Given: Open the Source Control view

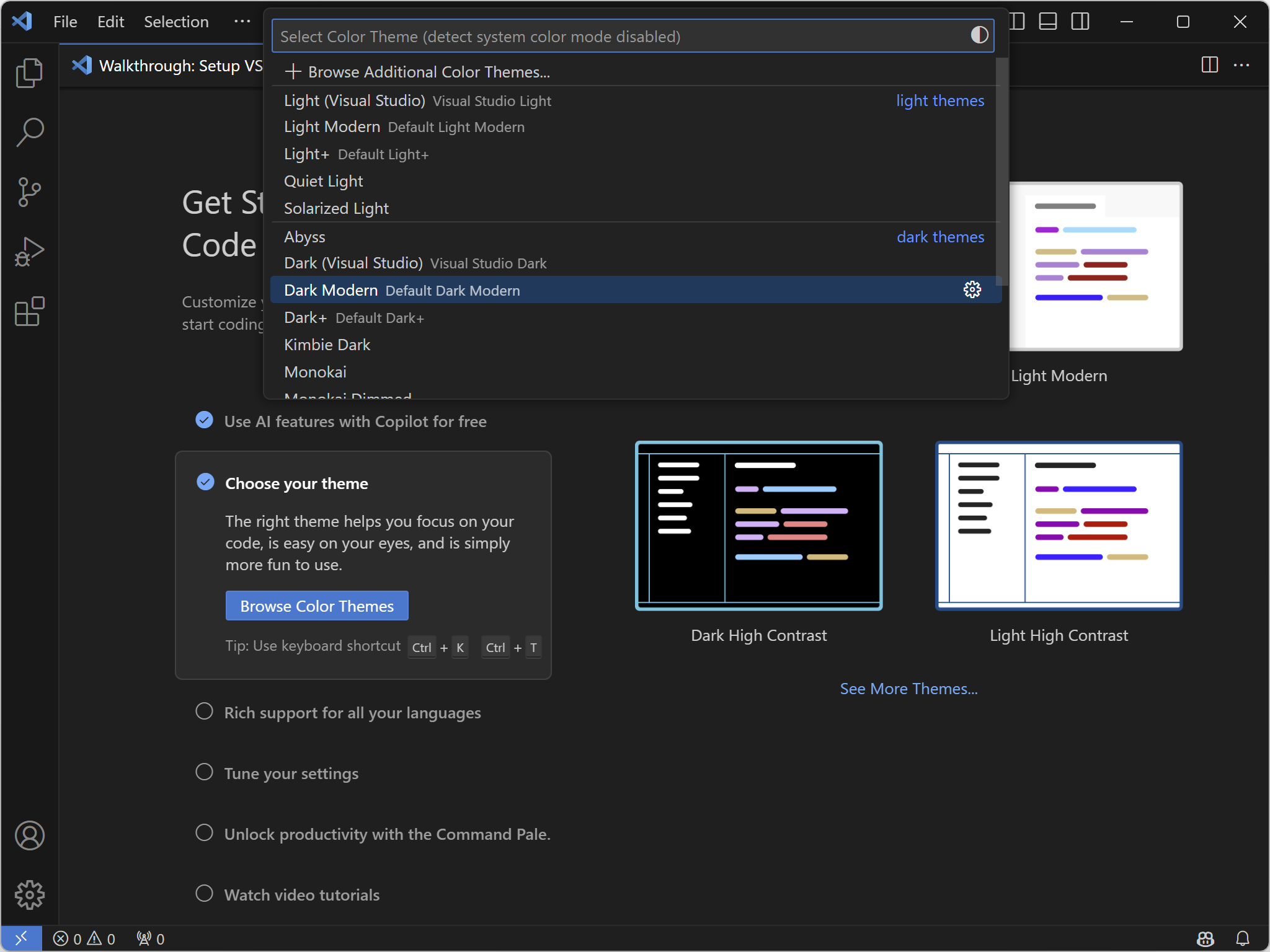Looking at the screenshot, I should coord(29,192).
